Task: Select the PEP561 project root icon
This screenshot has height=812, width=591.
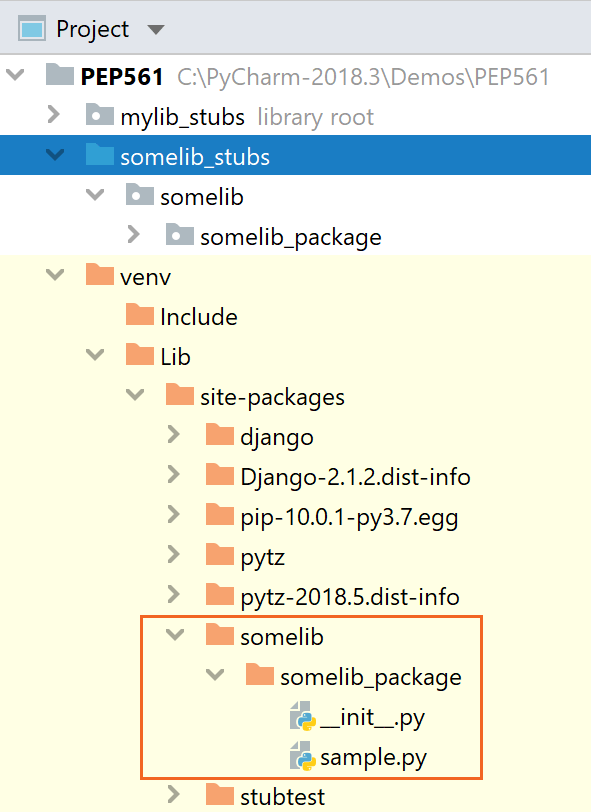Action: point(57,74)
